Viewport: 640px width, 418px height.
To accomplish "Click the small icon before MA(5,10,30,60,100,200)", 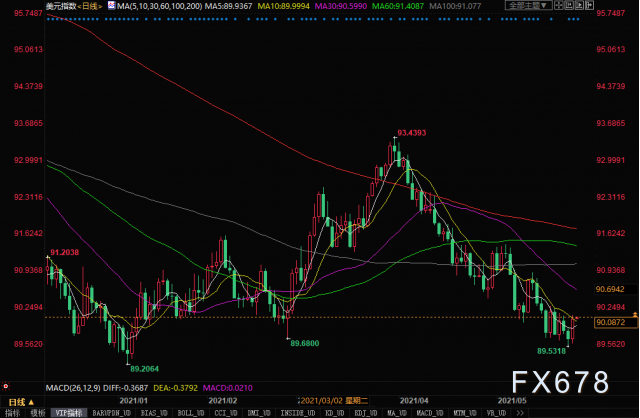I will 111,5.
